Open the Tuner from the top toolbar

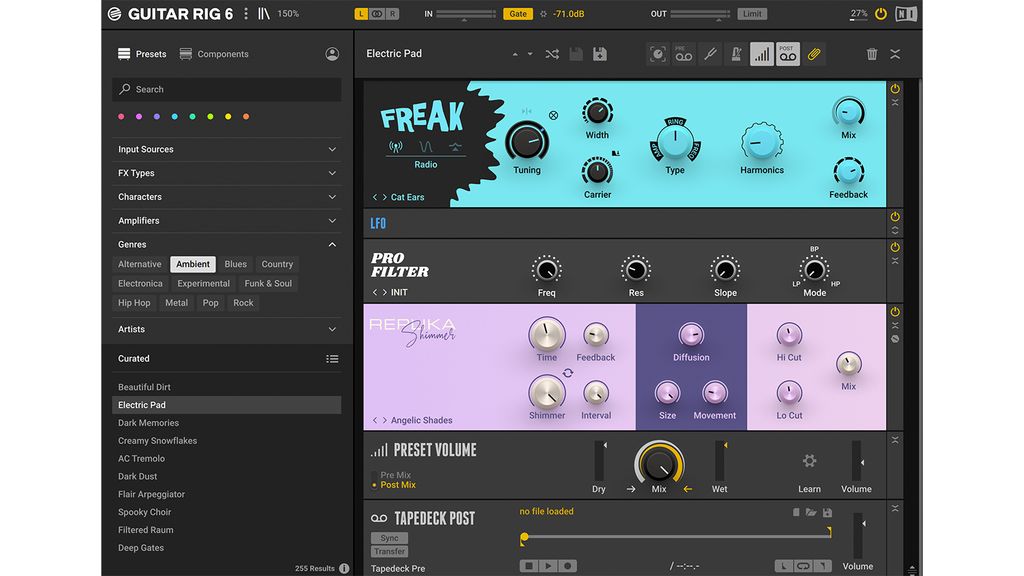(x=710, y=54)
